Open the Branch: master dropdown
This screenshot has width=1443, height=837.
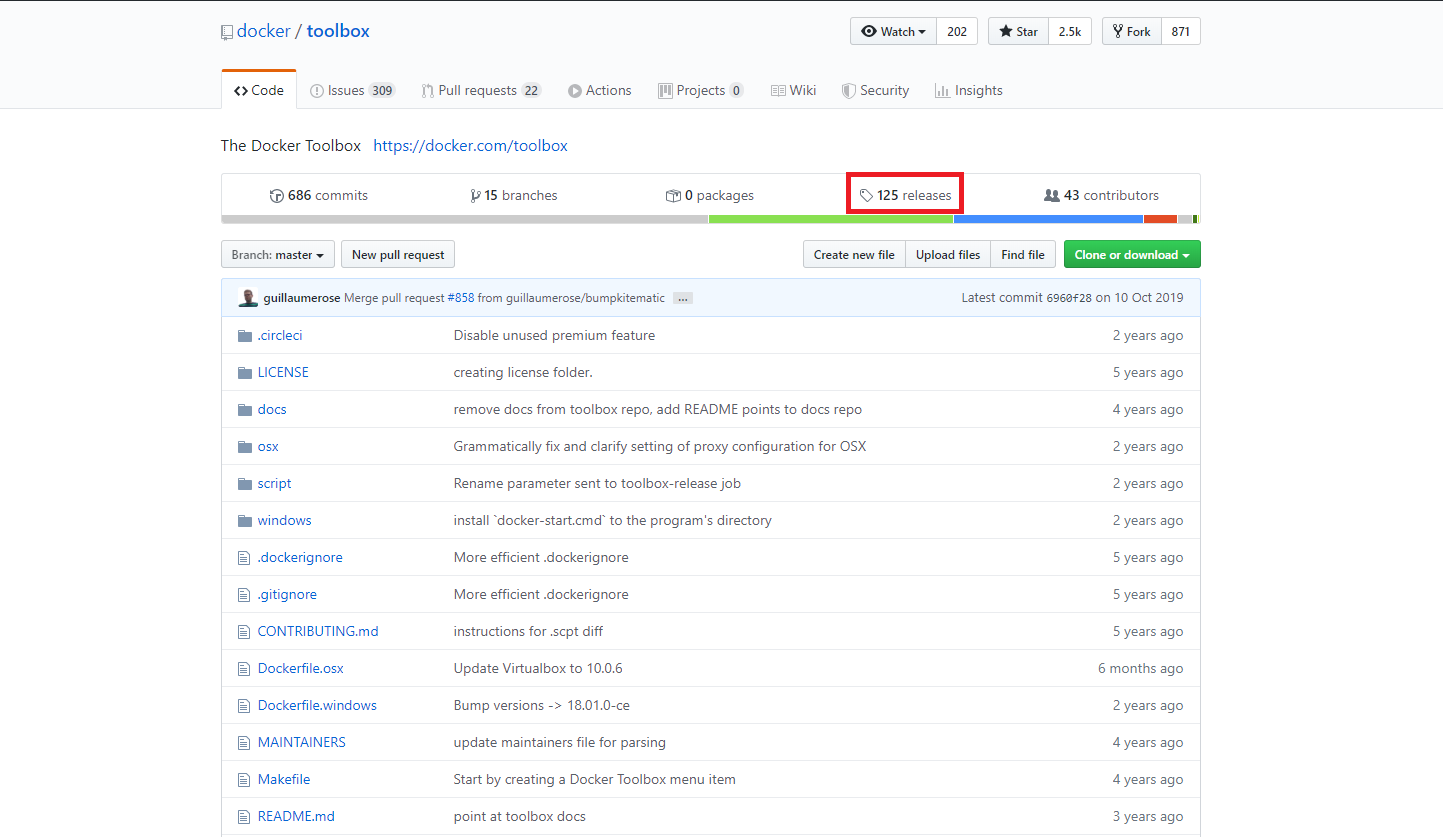(277, 255)
